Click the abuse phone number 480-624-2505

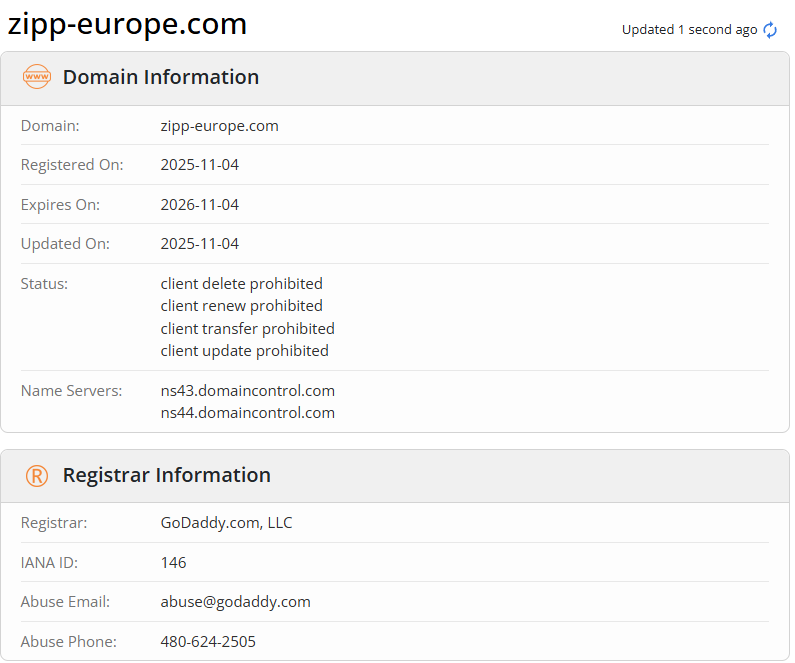[x=208, y=642]
